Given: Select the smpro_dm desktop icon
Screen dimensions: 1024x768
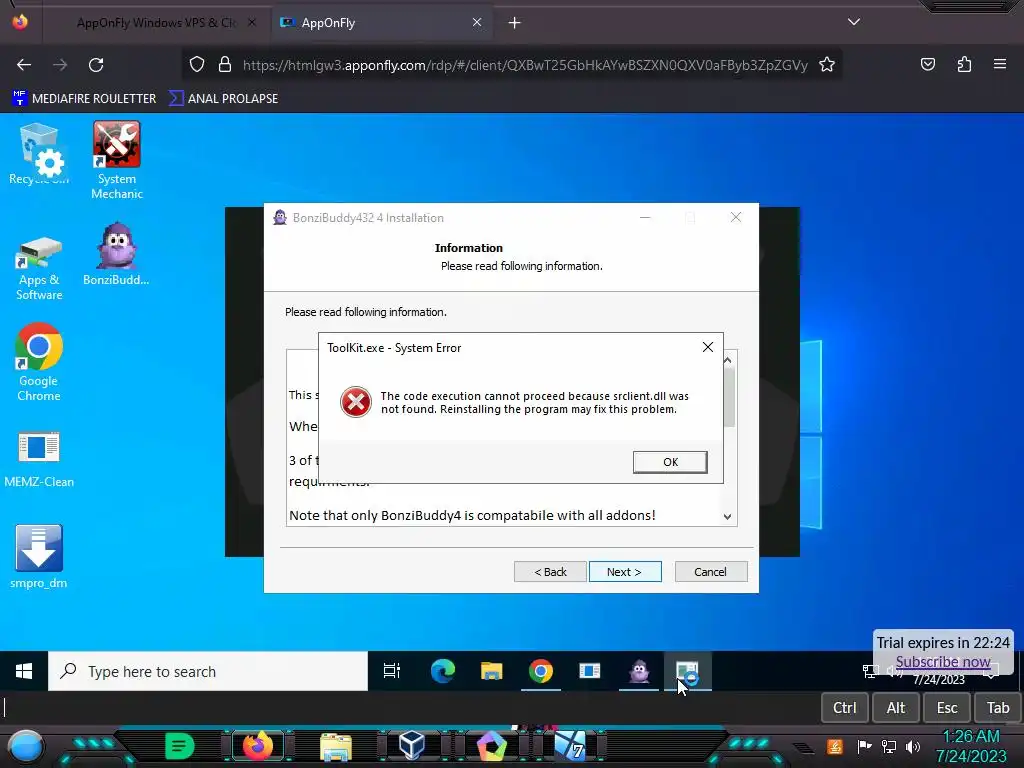Looking at the screenshot, I should pos(39,556).
